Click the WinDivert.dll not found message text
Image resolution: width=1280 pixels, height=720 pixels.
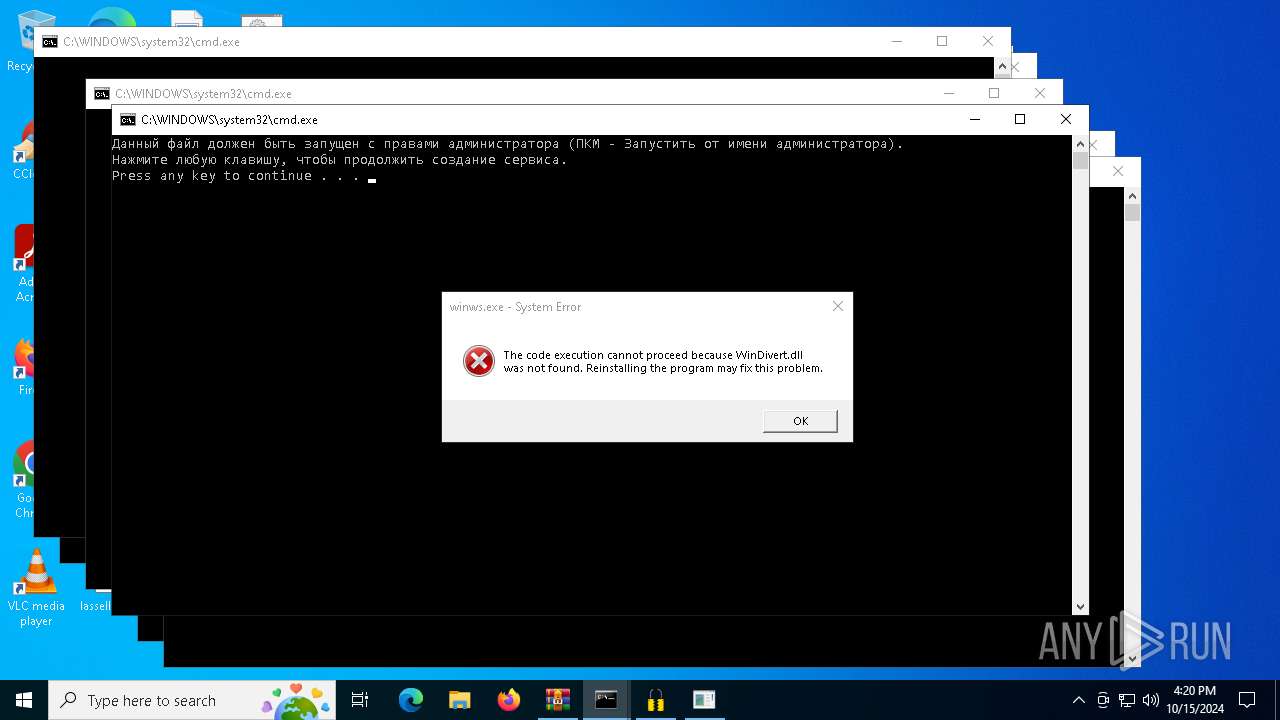(x=662, y=361)
